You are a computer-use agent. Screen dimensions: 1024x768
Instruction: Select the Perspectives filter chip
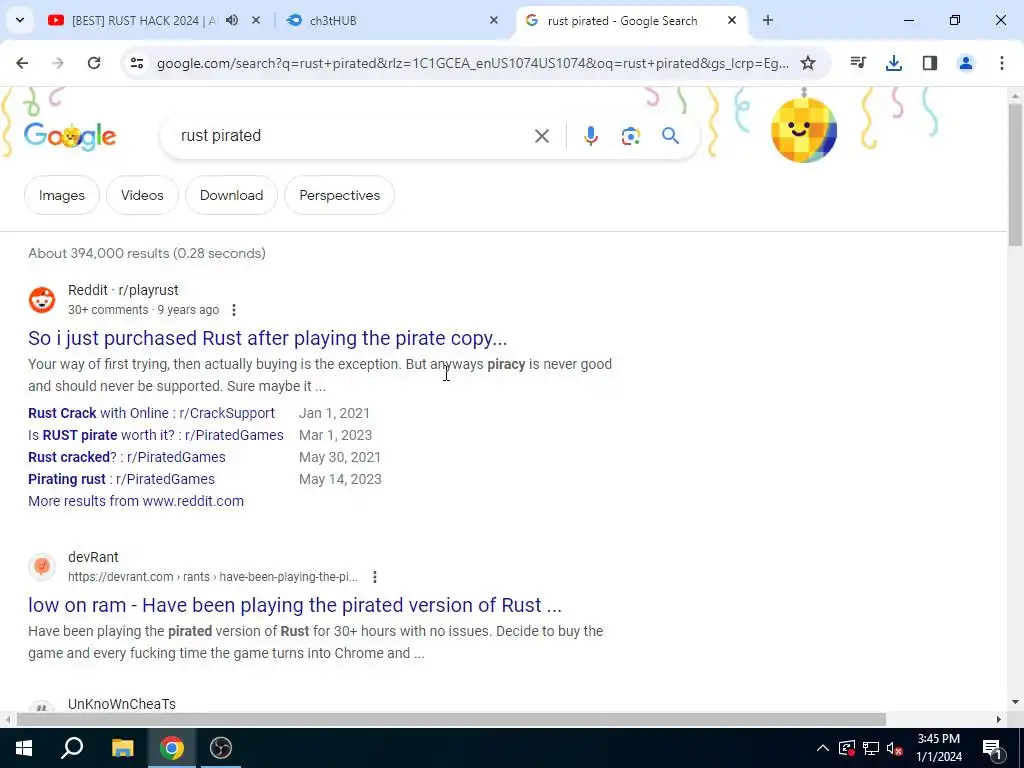(x=340, y=195)
